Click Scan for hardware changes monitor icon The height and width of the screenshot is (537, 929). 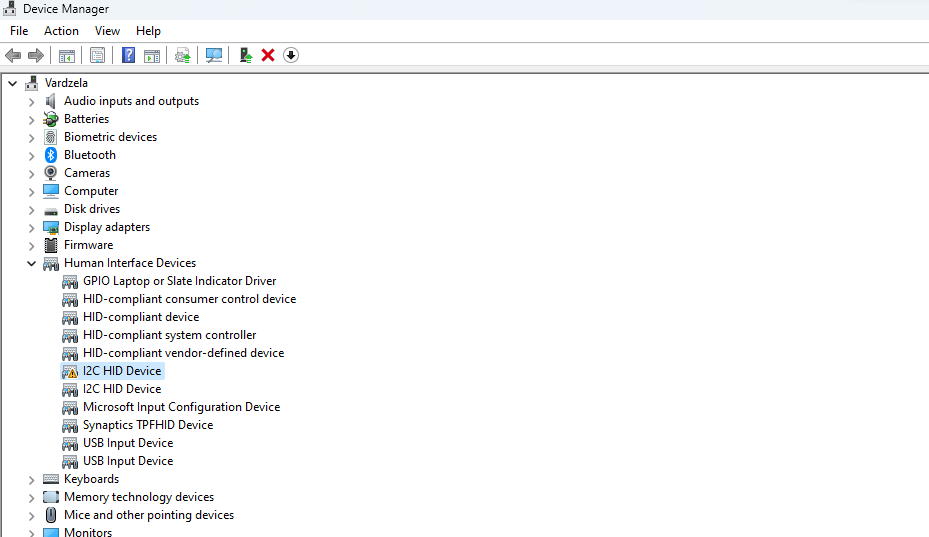[213, 56]
